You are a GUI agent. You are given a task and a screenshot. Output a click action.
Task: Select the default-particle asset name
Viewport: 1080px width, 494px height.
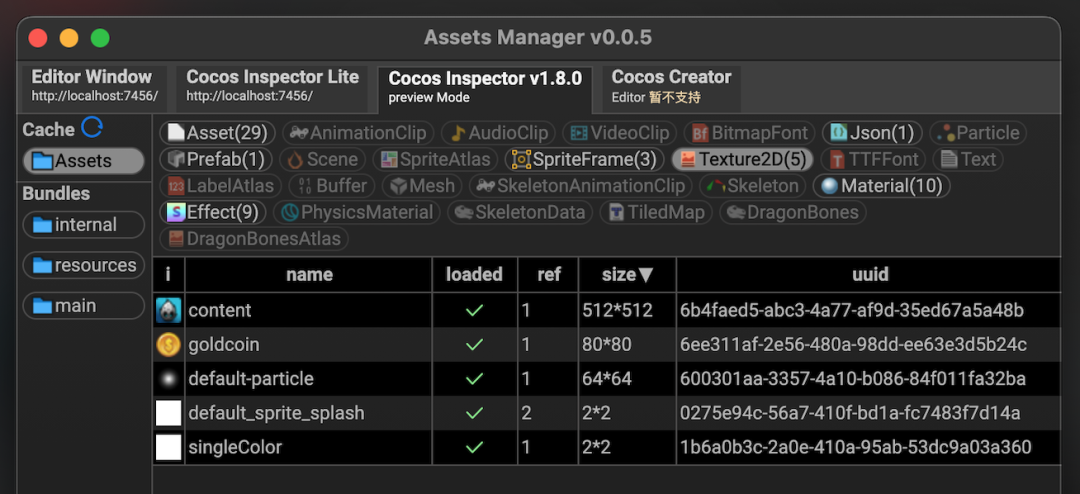(251, 379)
